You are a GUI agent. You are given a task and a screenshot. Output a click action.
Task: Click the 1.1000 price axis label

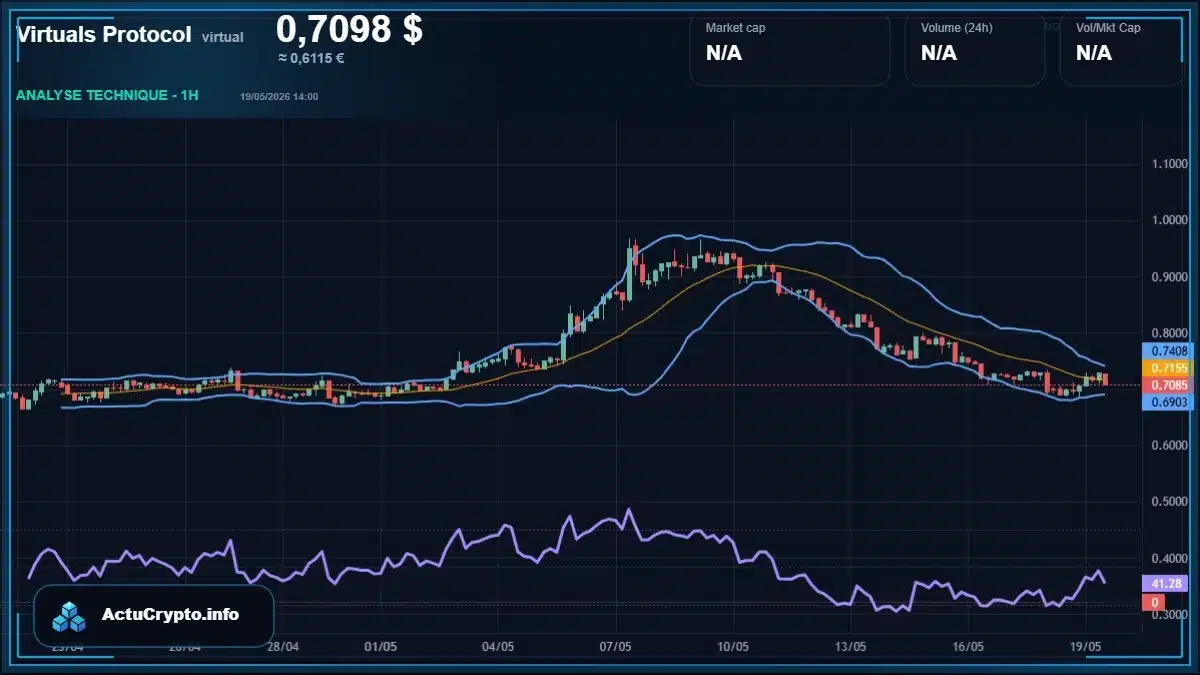pyautogui.click(x=1168, y=164)
